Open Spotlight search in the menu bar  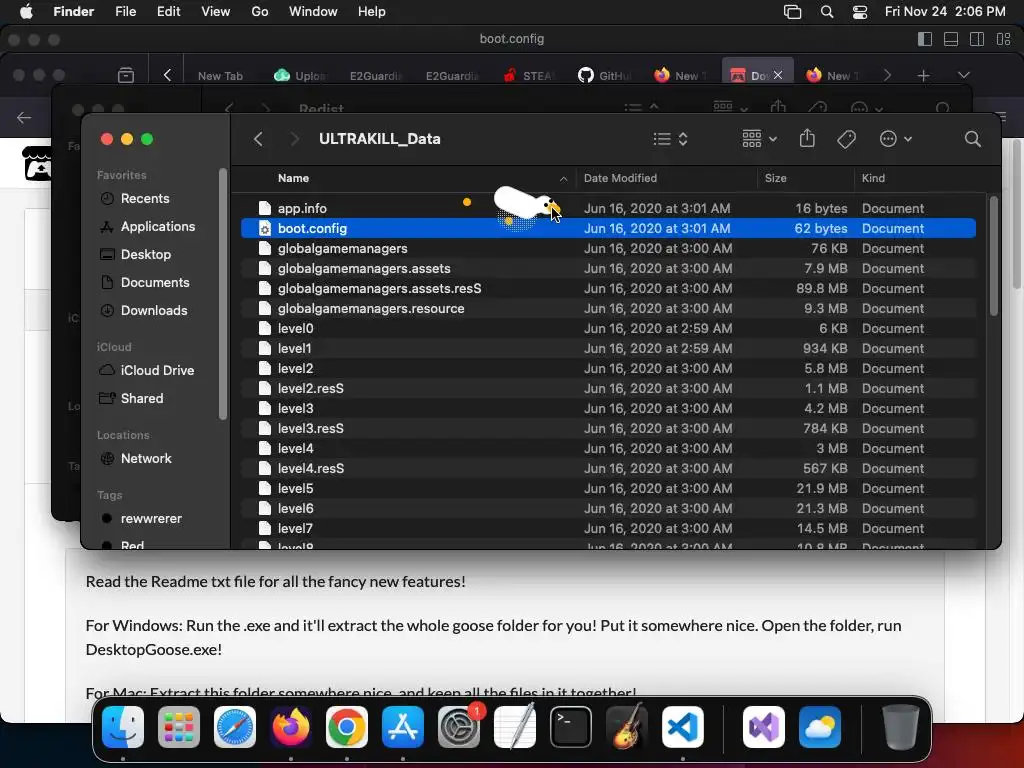coord(827,12)
